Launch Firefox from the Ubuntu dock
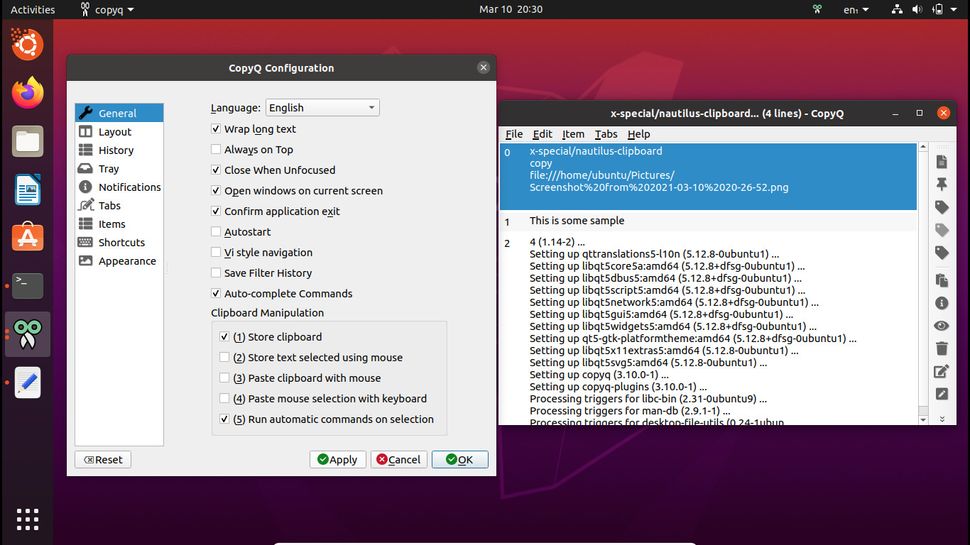The height and width of the screenshot is (545, 970). tap(28, 93)
